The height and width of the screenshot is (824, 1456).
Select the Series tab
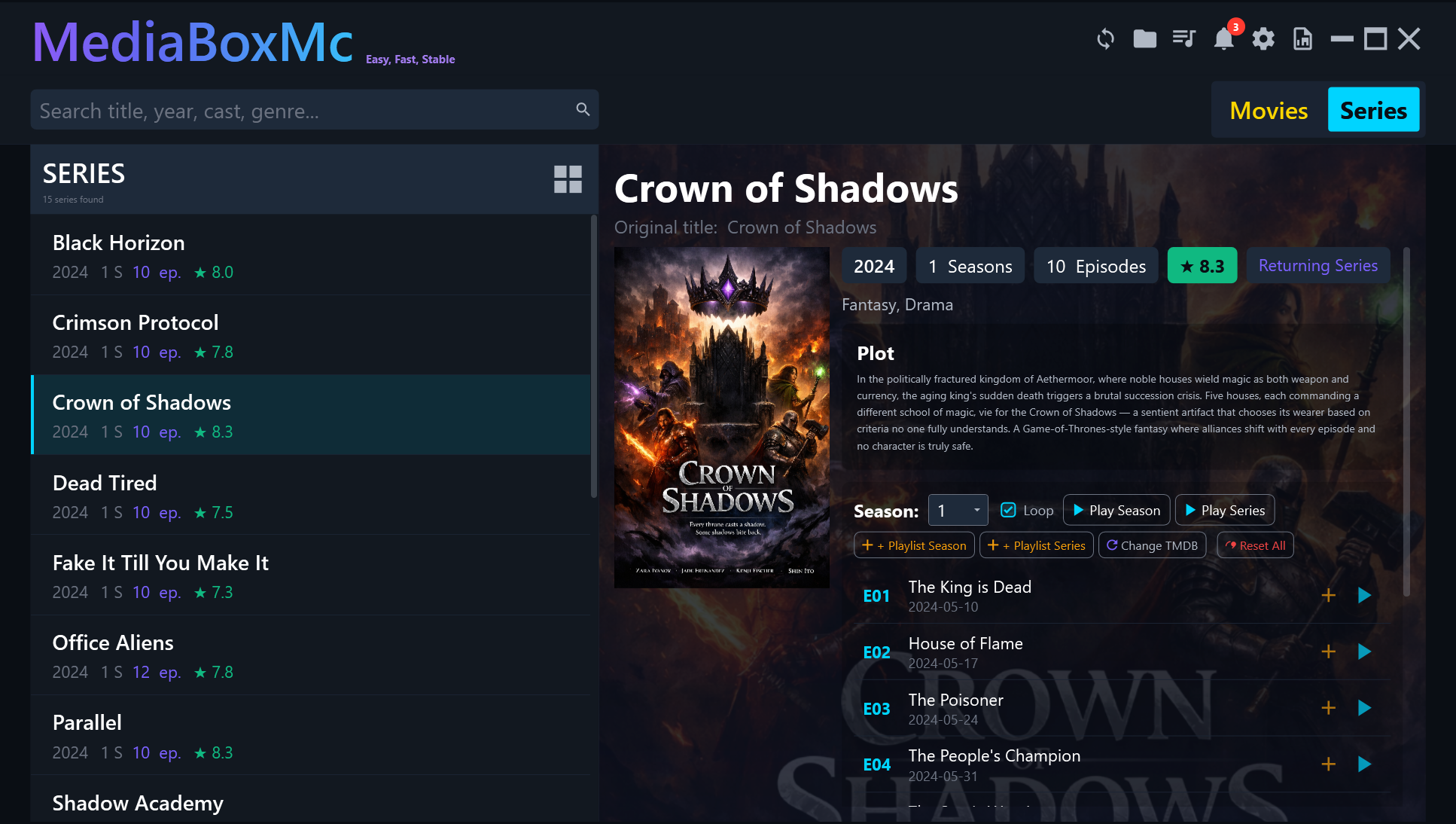pyautogui.click(x=1373, y=110)
